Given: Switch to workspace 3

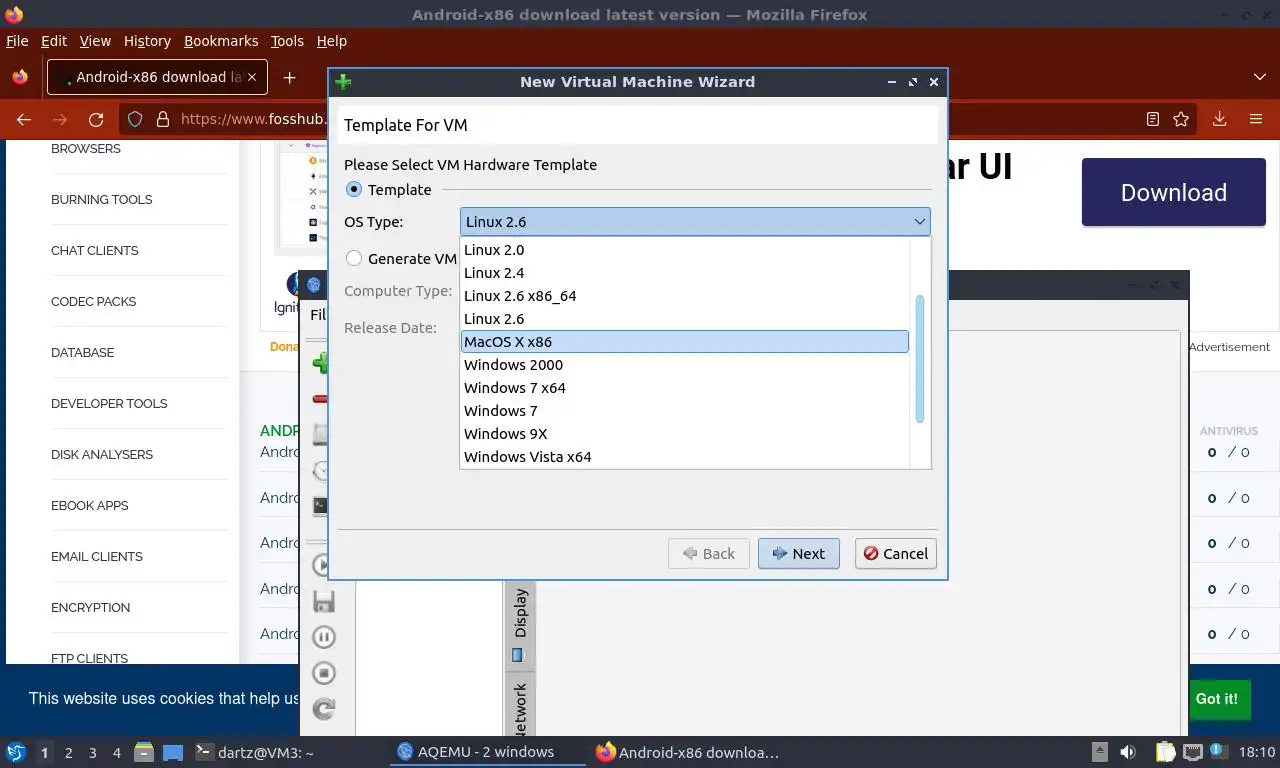Looking at the screenshot, I should point(92,752).
